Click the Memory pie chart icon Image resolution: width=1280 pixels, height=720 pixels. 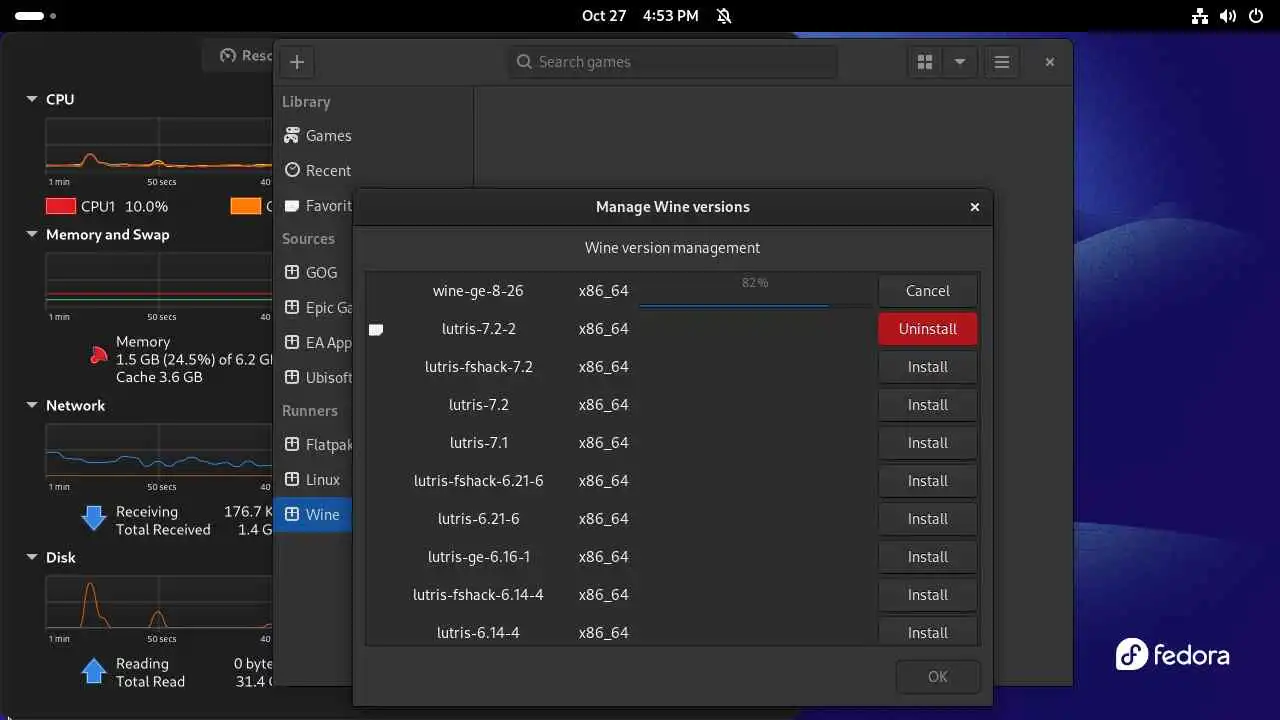(98, 354)
